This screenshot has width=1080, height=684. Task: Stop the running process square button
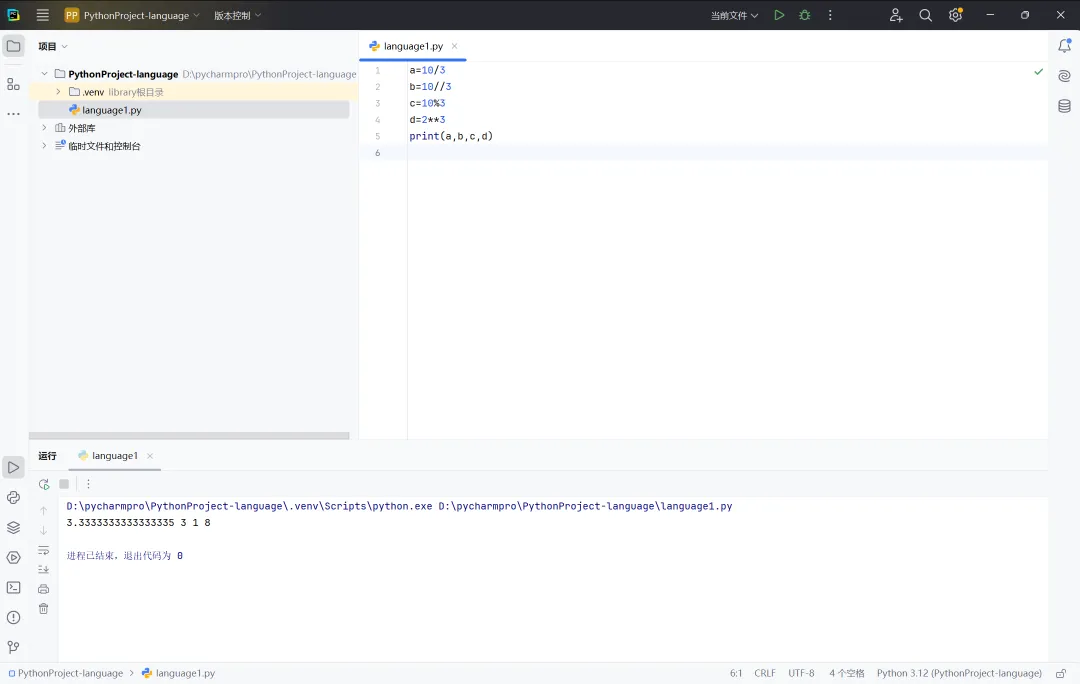[64, 484]
